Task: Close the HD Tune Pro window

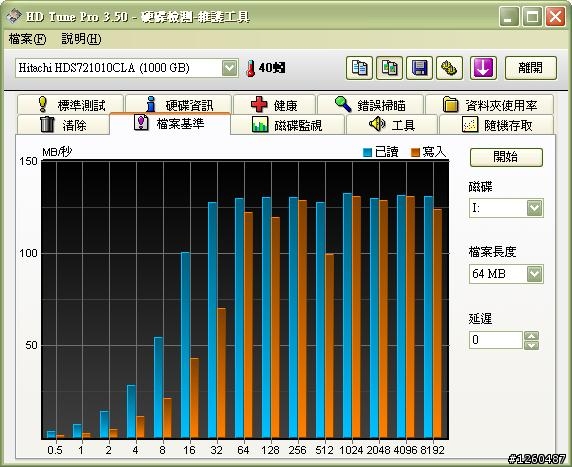Action: (555, 17)
